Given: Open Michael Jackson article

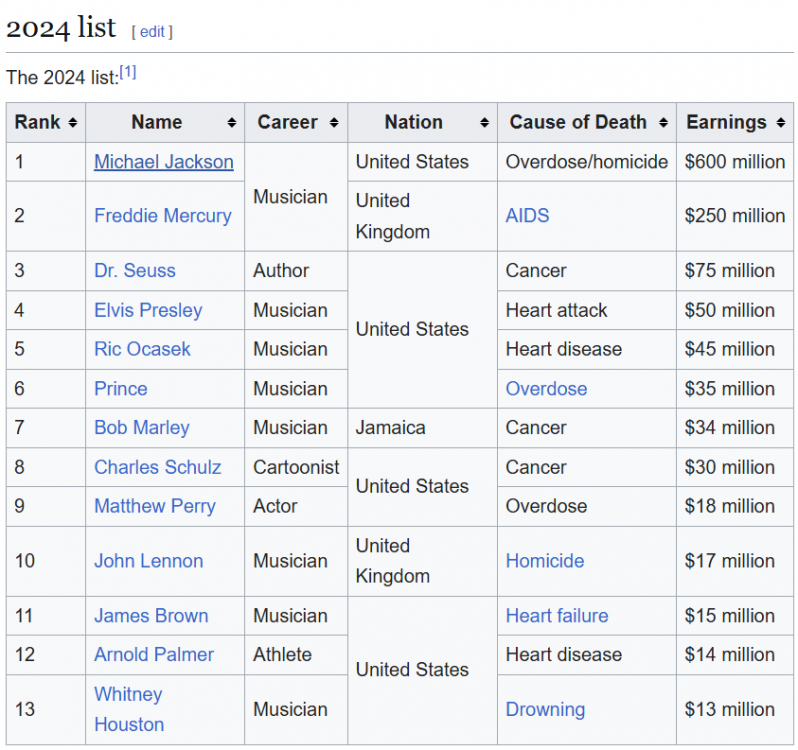Looking at the screenshot, I should (163, 162).
